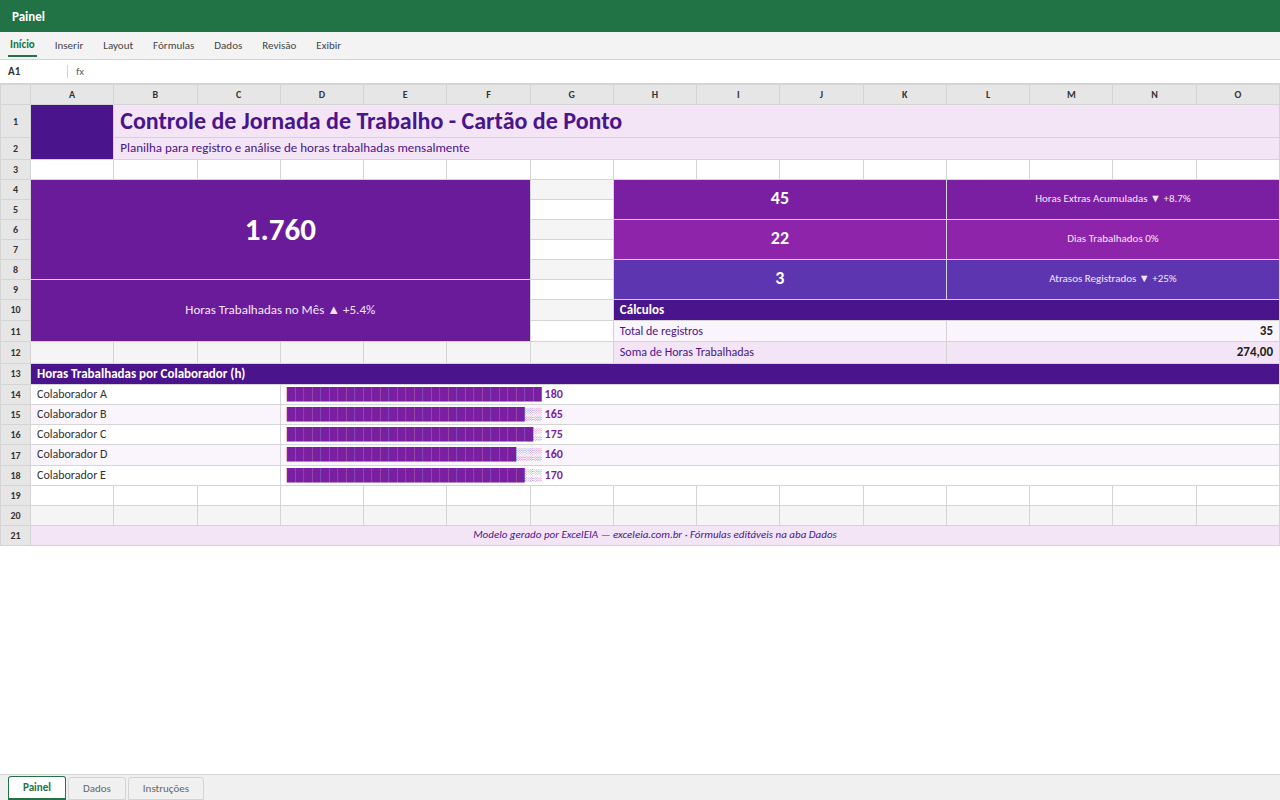1280x800 pixels.
Task: Select column D header
Action: coord(322,95)
